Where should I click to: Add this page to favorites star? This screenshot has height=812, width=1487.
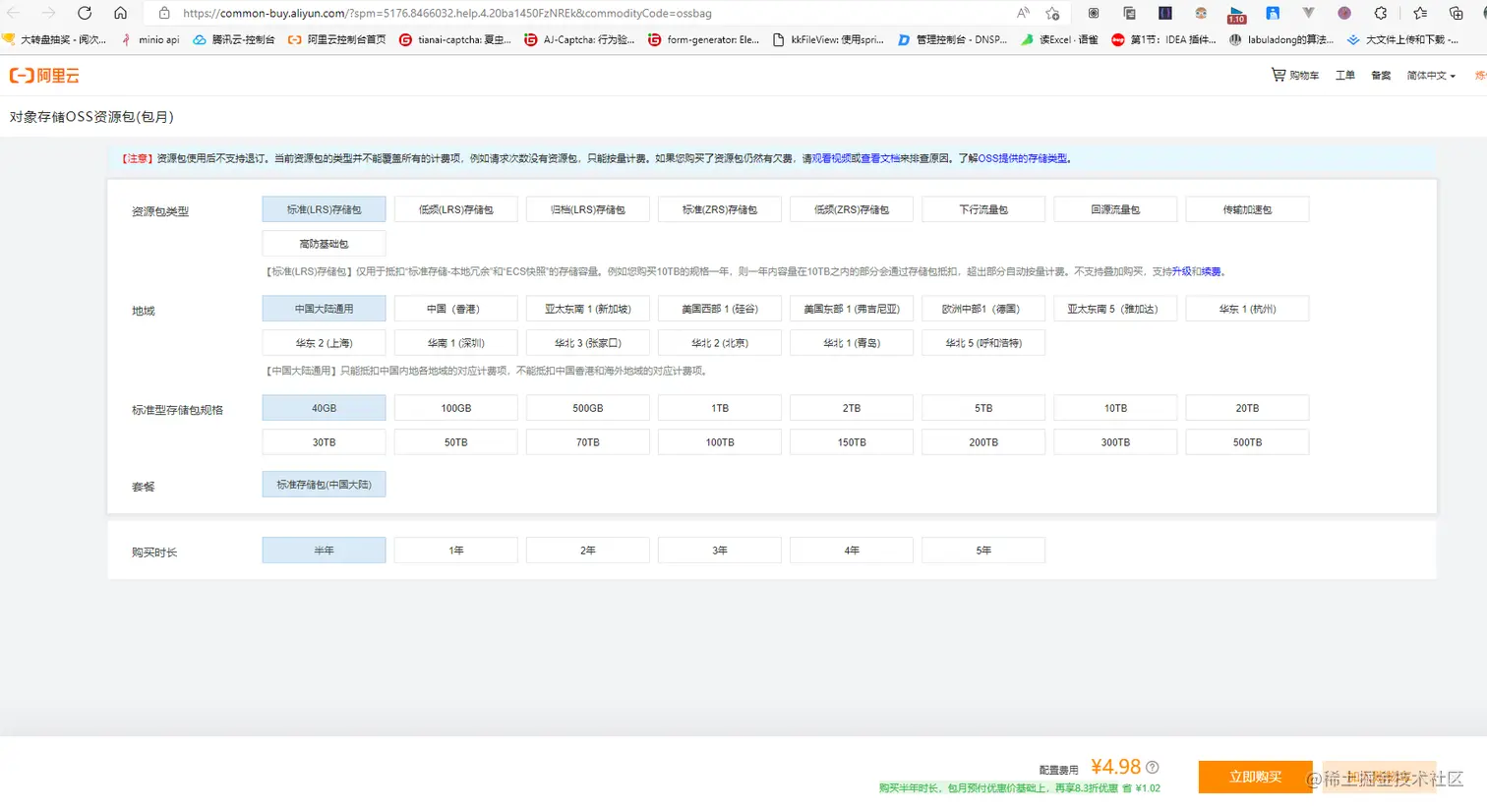tap(1052, 13)
